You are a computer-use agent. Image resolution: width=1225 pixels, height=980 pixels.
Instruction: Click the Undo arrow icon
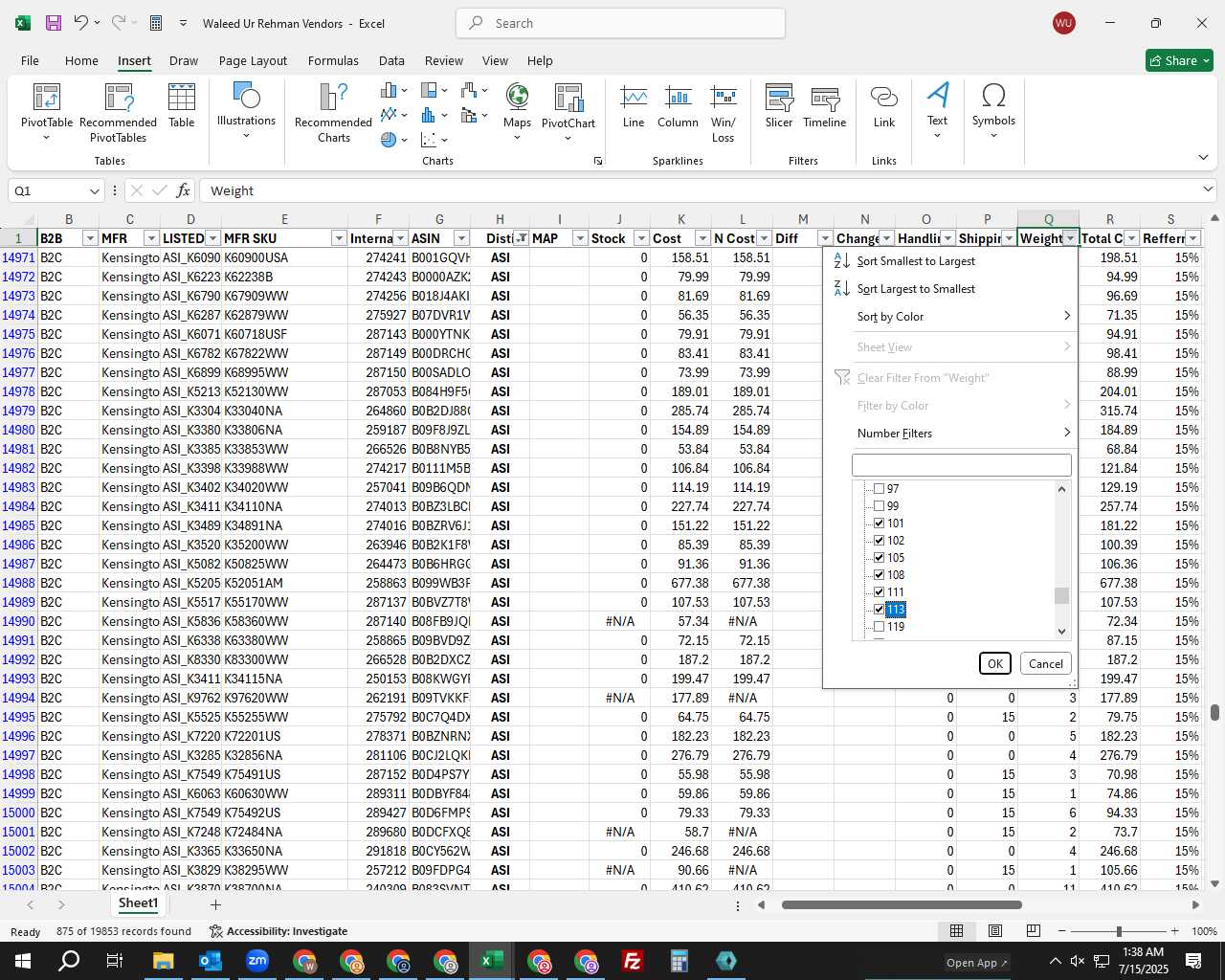tap(81, 23)
